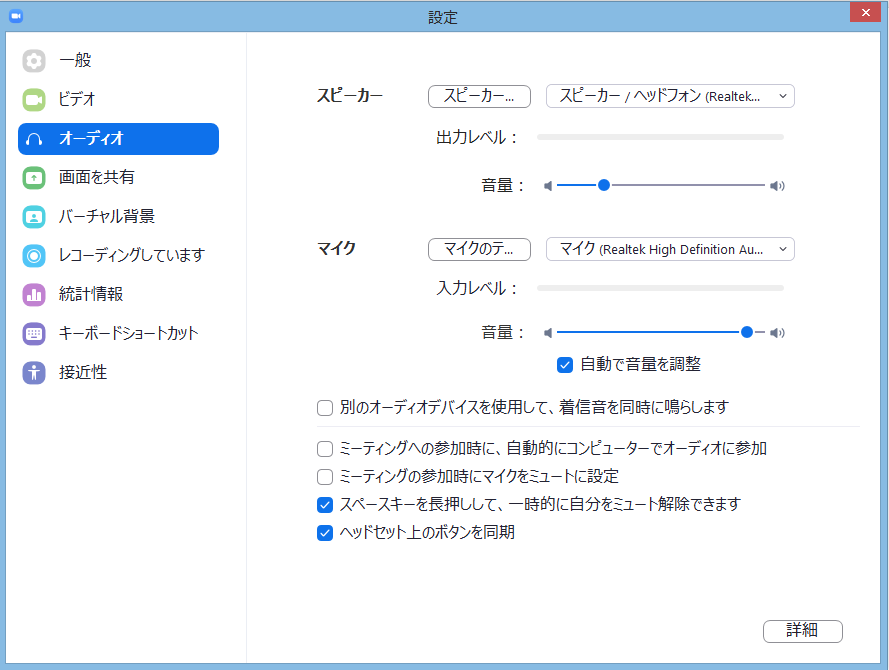
Task: Click the accessibility icon beside 接近性
Action: click(x=34, y=372)
